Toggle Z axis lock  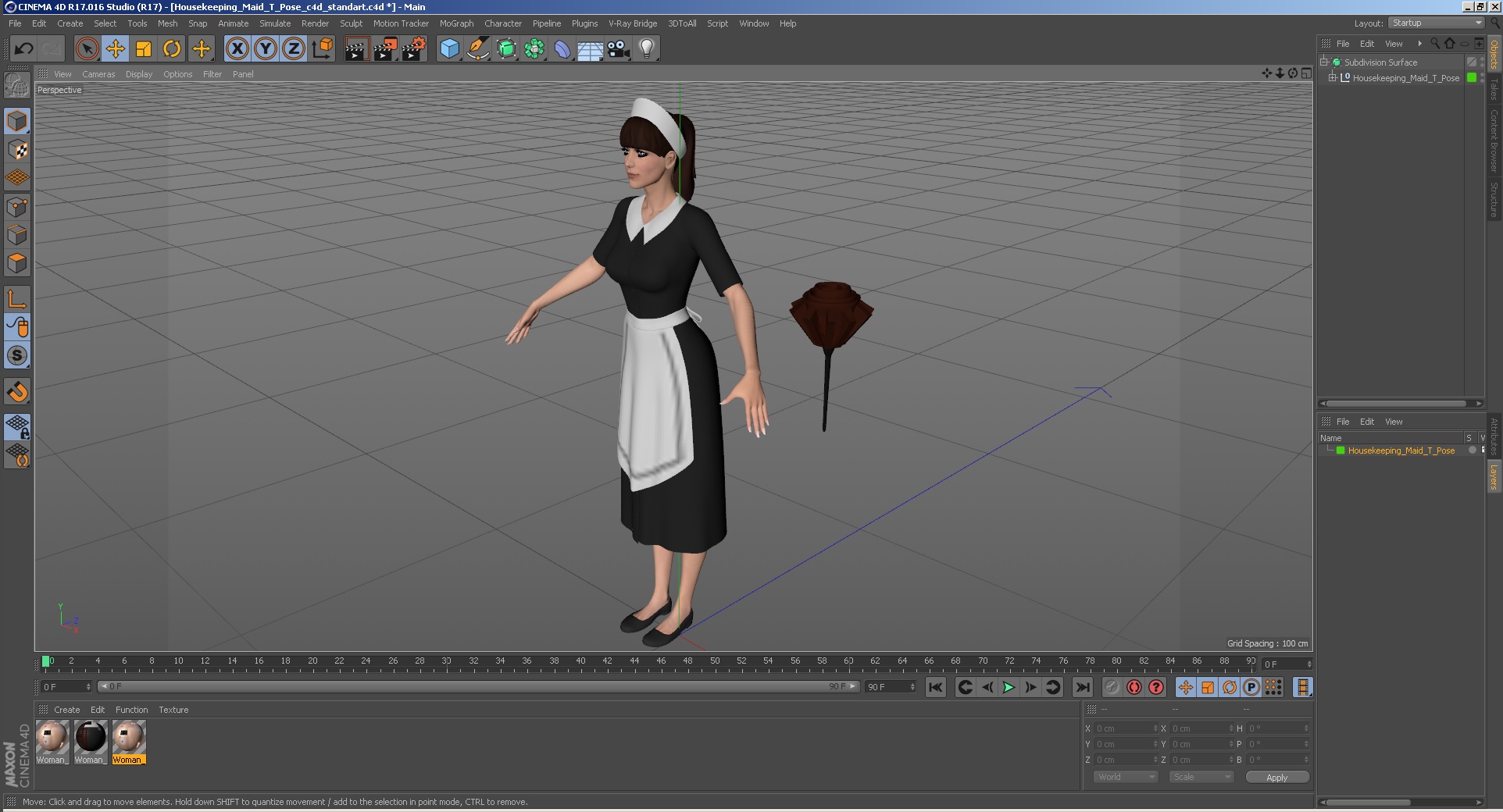point(294,48)
